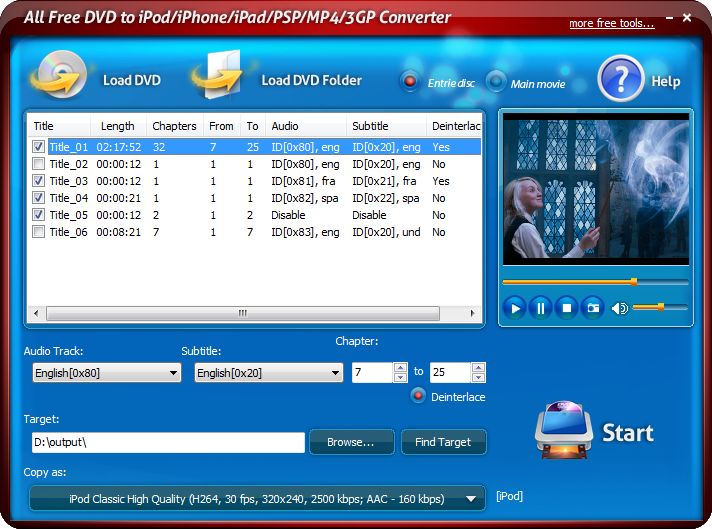
Task: Click the Audio column header
Action: coord(306,126)
